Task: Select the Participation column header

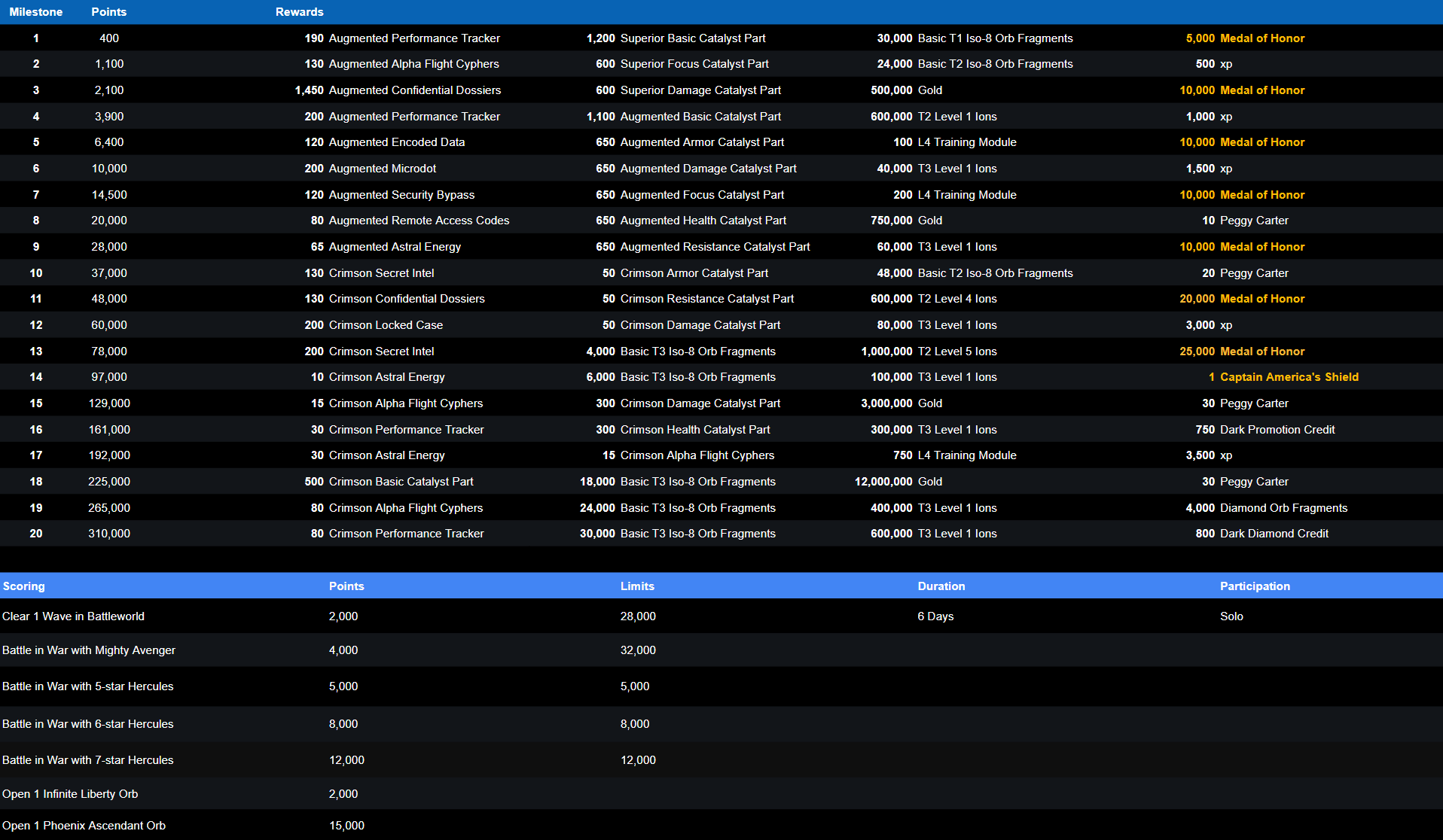Action: (1255, 586)
